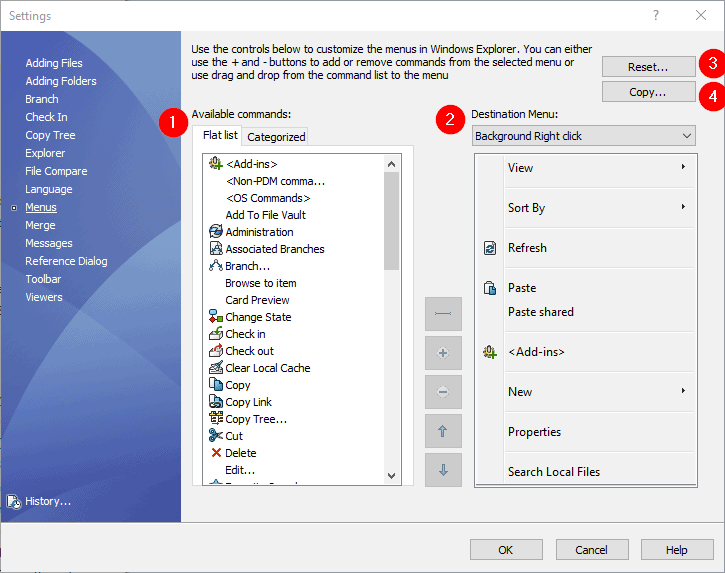This screenshot has width=725, height=573.
Task: Click the Cut scissors icon
Action: pos(216,436)
